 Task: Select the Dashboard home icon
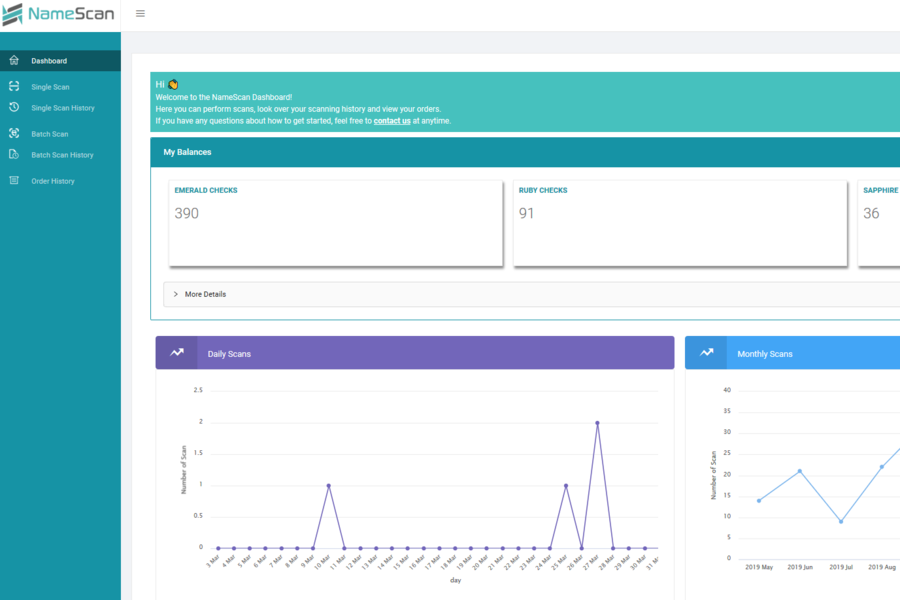click(13, 61)
